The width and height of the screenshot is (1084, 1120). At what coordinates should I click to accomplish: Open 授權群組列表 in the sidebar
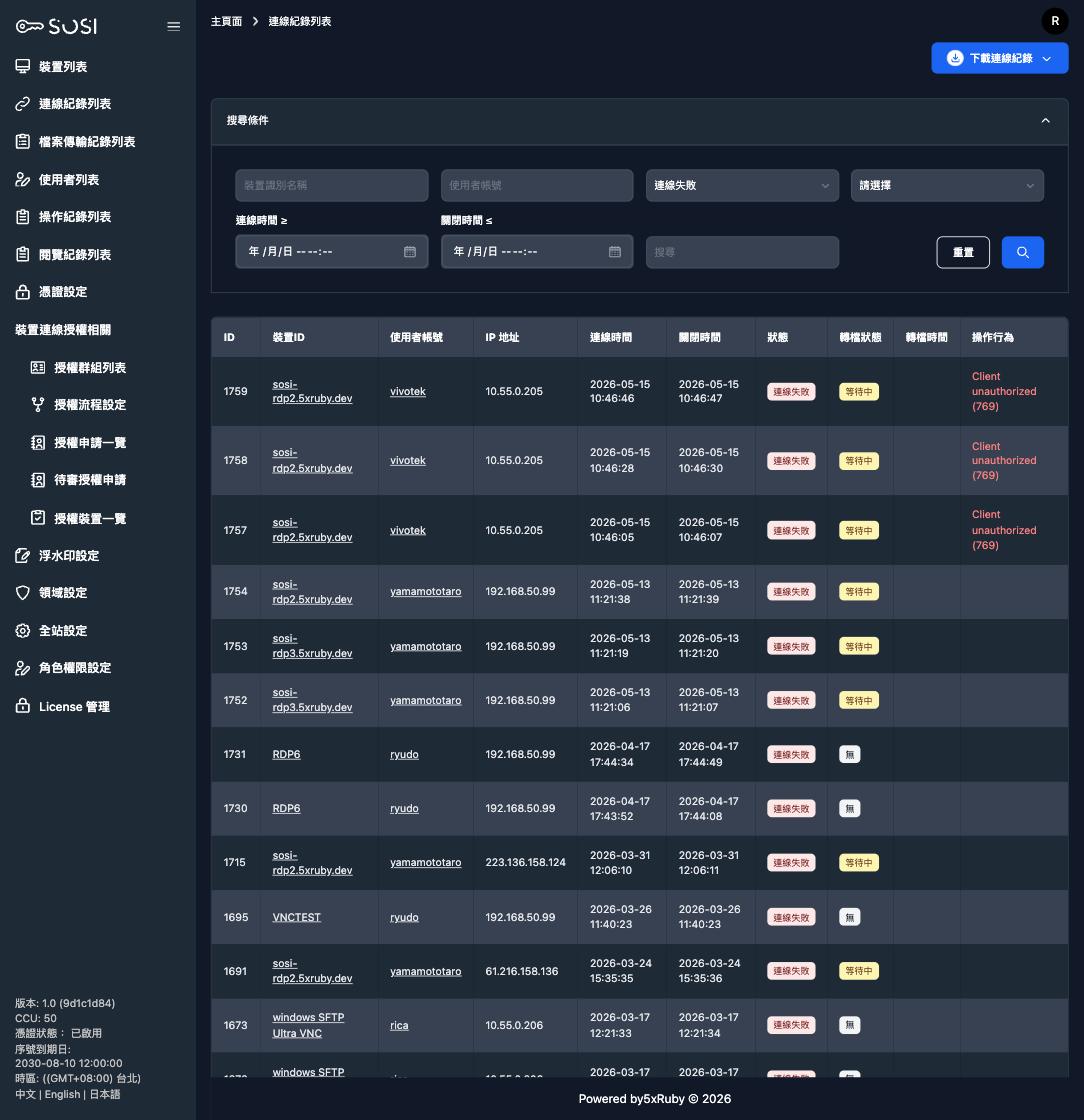click(x=90, y=368)
